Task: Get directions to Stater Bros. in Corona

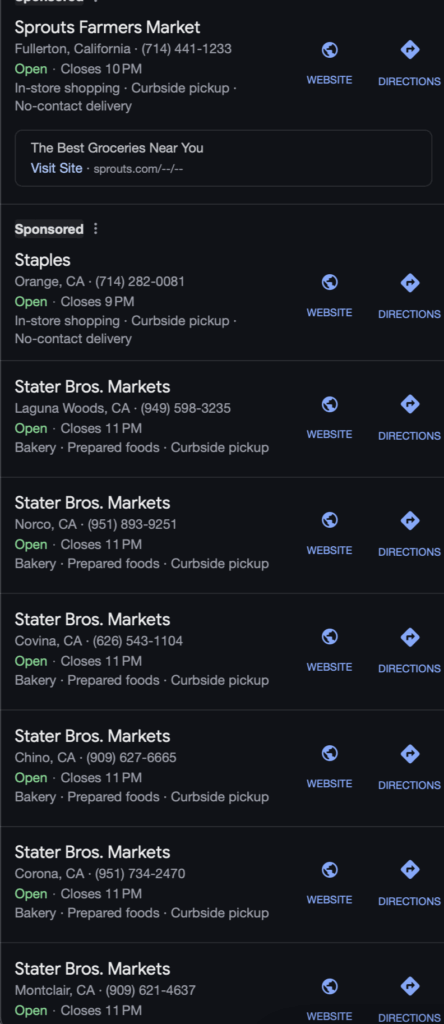Action: (x=409, y=882)
